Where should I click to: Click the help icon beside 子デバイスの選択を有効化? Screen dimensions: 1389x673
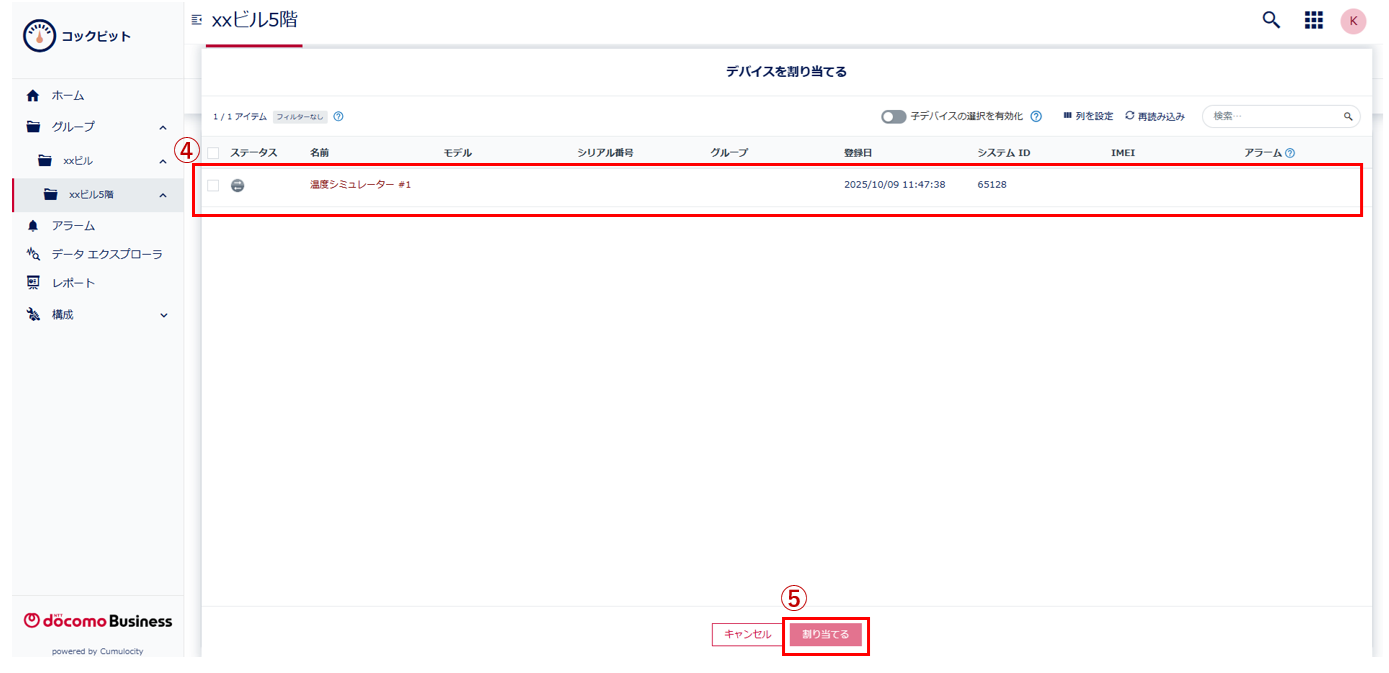1036,116
